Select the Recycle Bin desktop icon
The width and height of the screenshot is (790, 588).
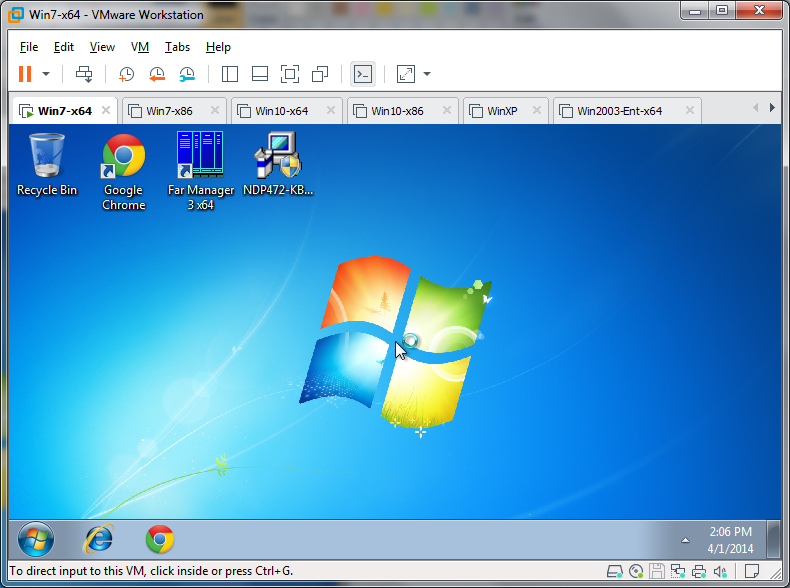47,164
